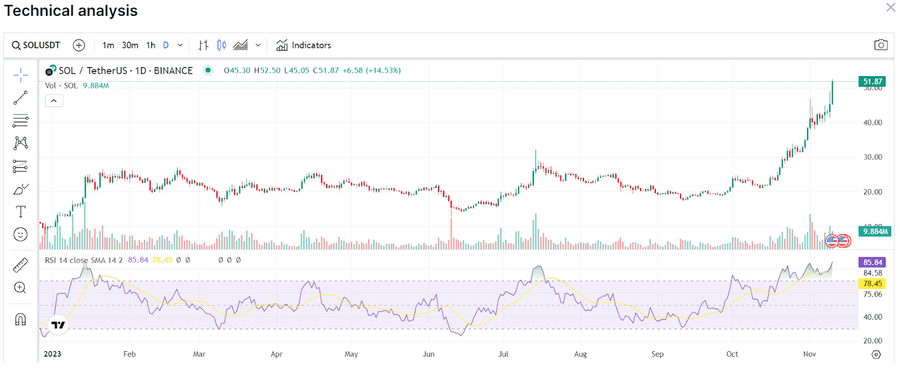
Task: Click the RSI 14 close SMA legend
Action: coord(85,260)
